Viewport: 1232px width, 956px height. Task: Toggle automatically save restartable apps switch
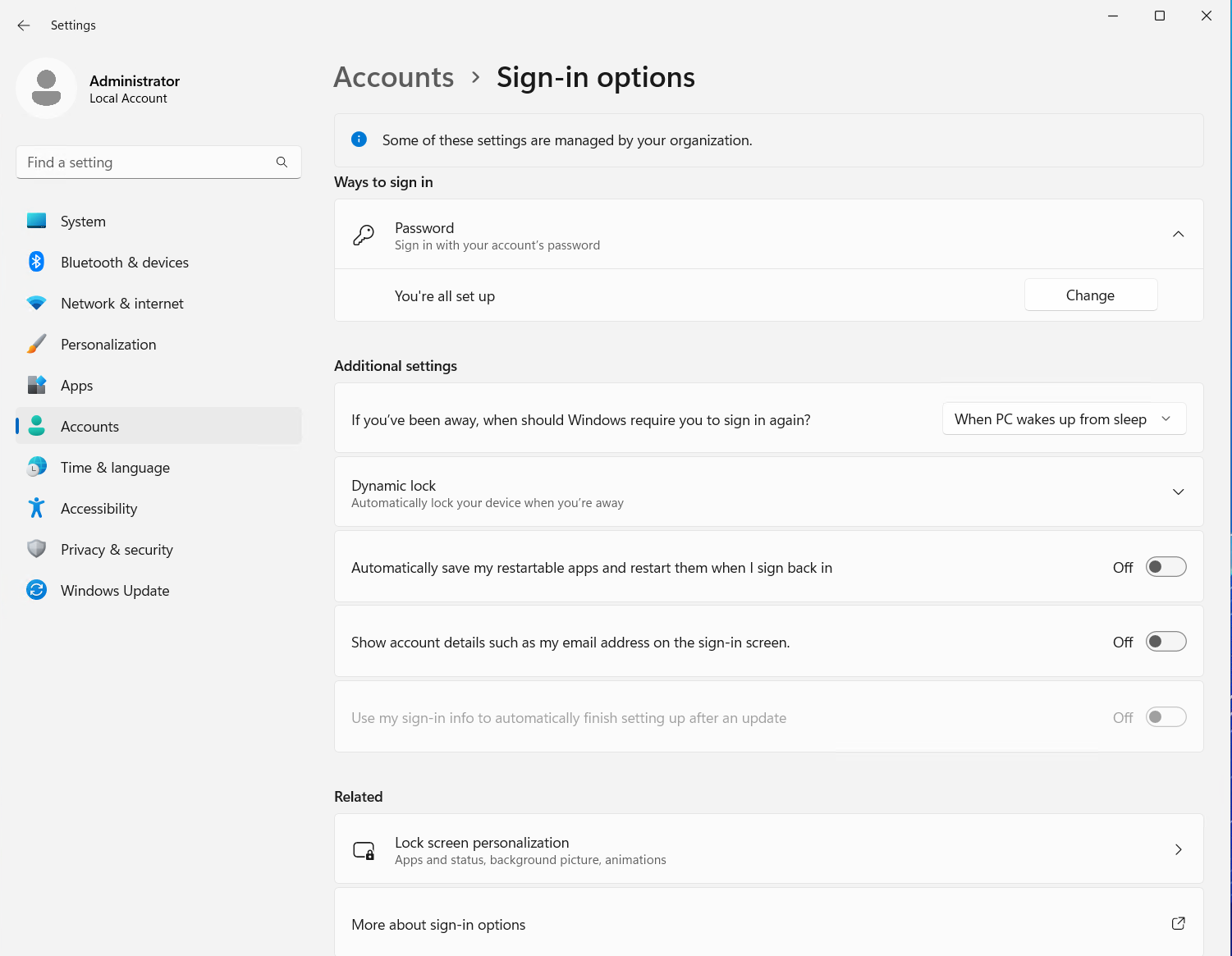tap(1166, 567)
